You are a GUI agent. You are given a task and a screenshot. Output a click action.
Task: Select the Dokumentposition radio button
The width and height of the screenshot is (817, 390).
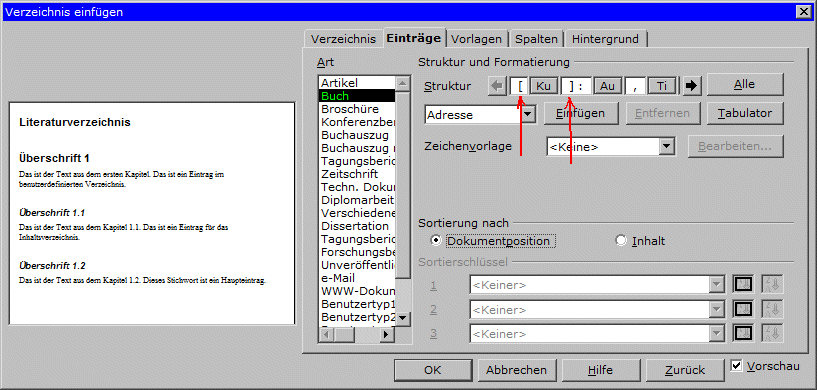pyautogui.click(x=436, y=241)
